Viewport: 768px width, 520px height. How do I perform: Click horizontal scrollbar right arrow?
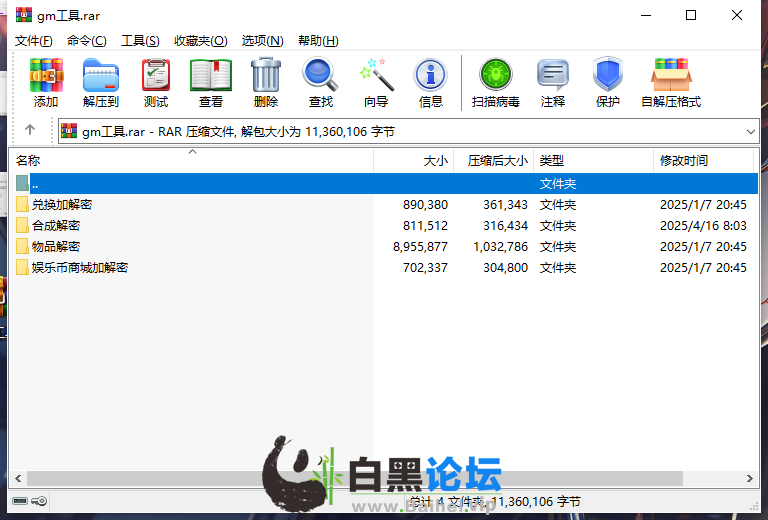coord(750,478)
